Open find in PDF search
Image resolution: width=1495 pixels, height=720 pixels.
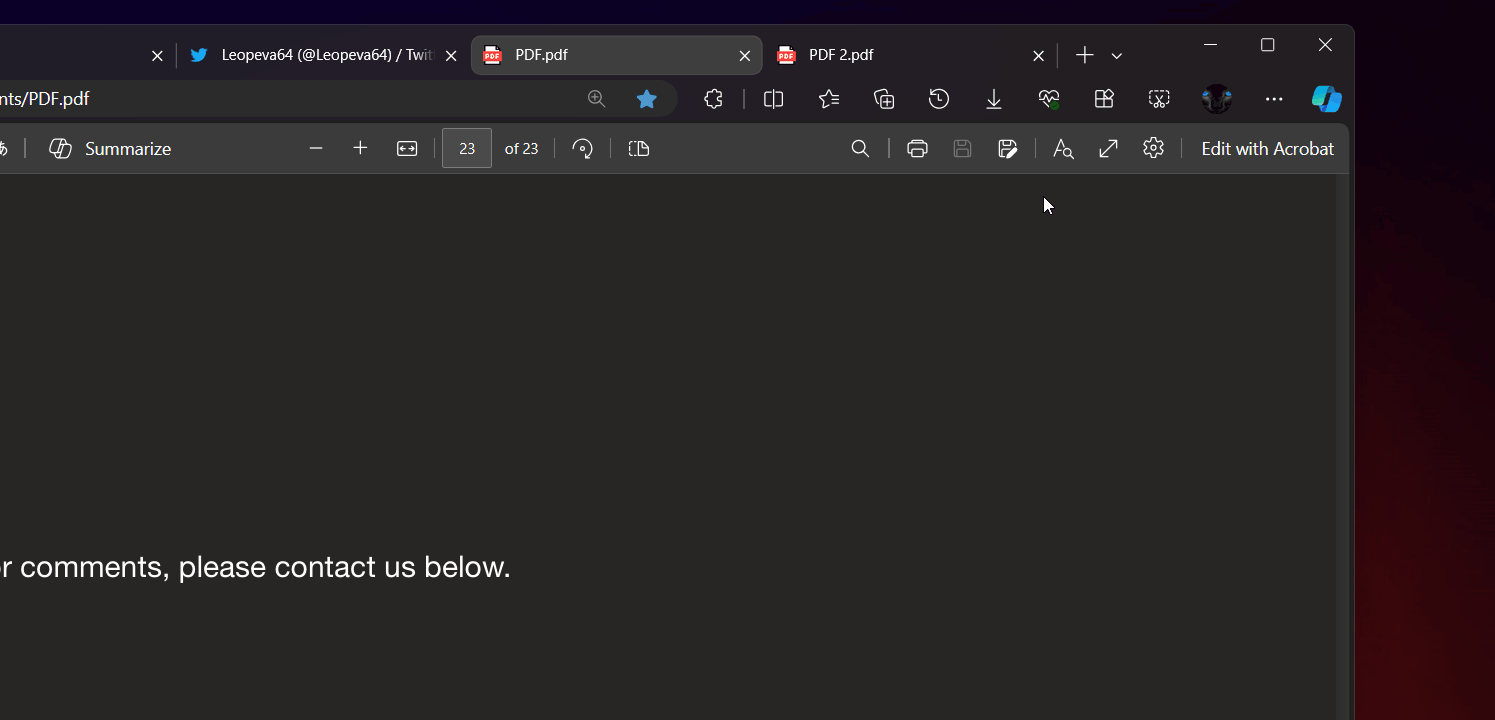click(x=860, y=149)
